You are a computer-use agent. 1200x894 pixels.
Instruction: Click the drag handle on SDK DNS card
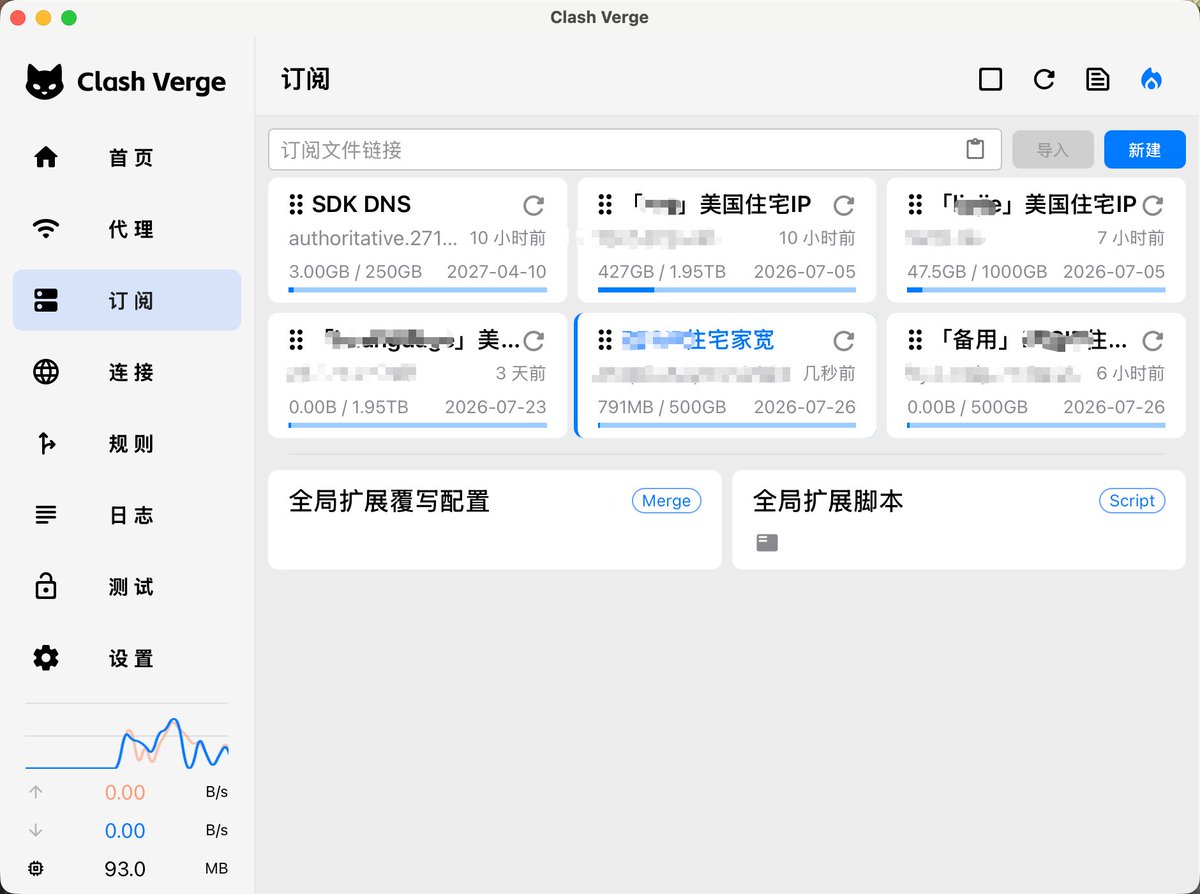pos(296,205)
